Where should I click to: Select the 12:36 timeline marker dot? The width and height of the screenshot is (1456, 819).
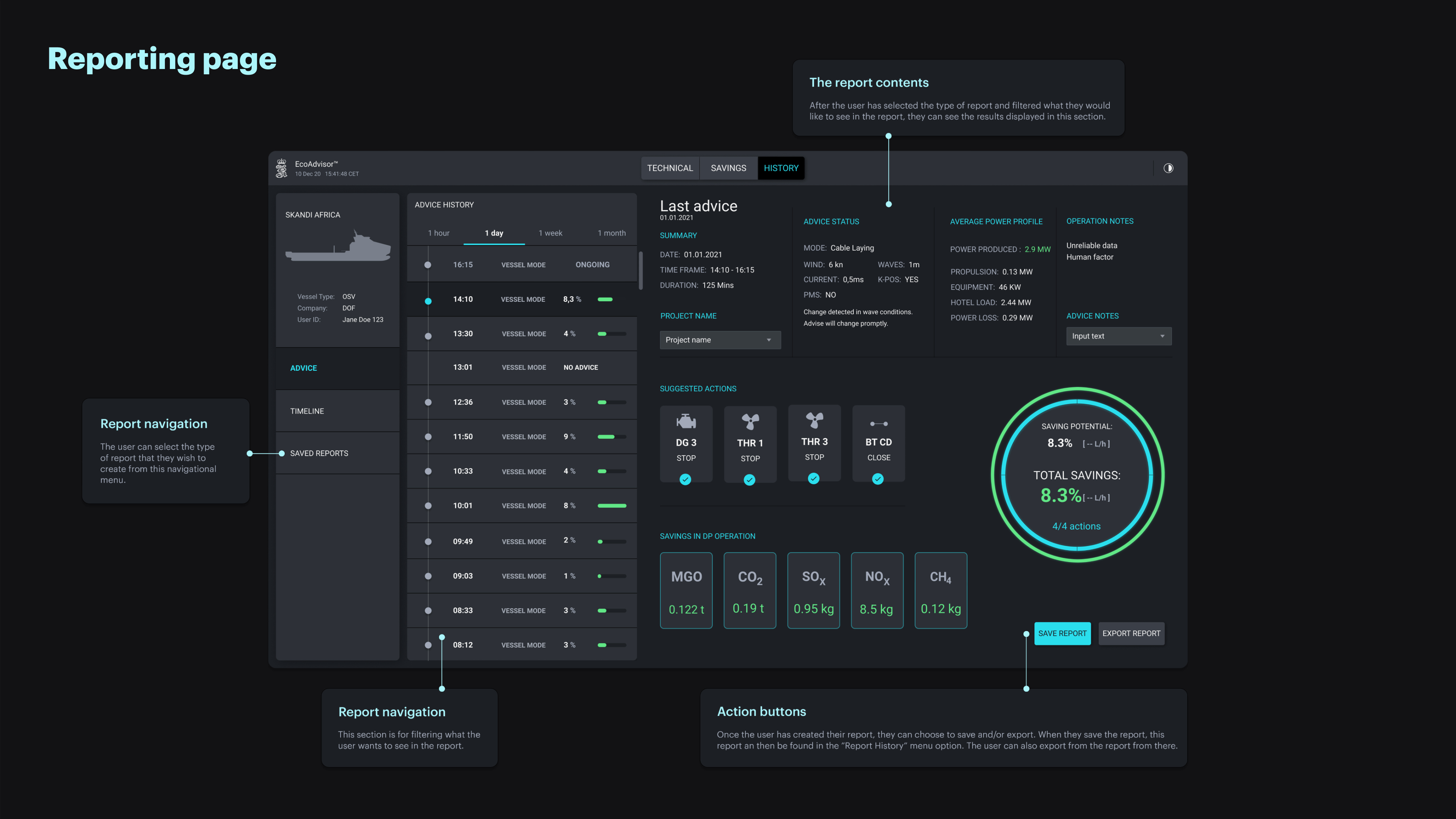(x=428, y=402)
